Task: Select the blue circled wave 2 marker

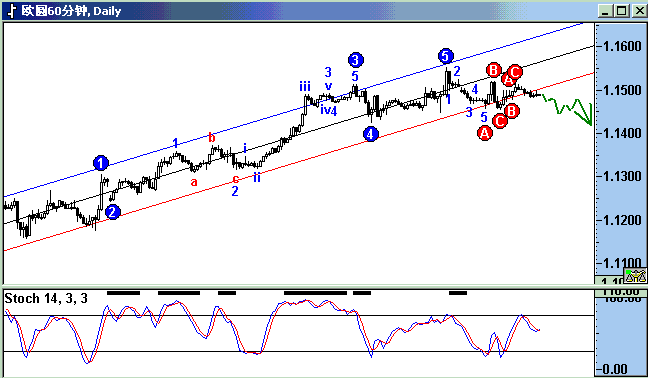Action: (x=112, y=212)
